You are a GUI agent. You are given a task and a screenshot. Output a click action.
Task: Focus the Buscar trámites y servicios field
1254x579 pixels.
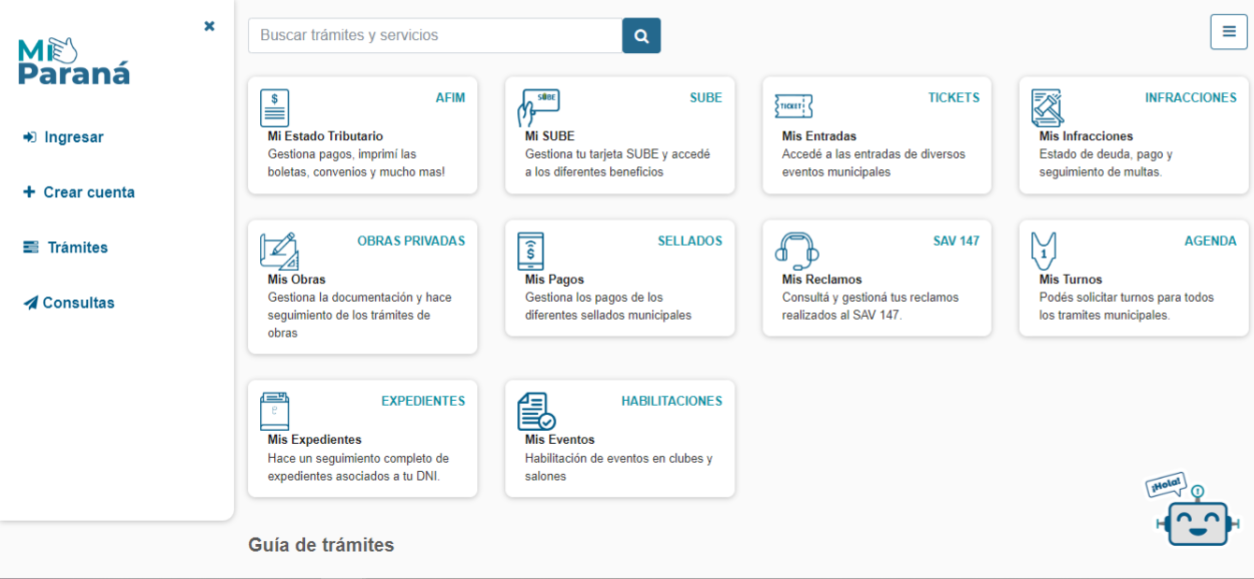coord(435,35)
